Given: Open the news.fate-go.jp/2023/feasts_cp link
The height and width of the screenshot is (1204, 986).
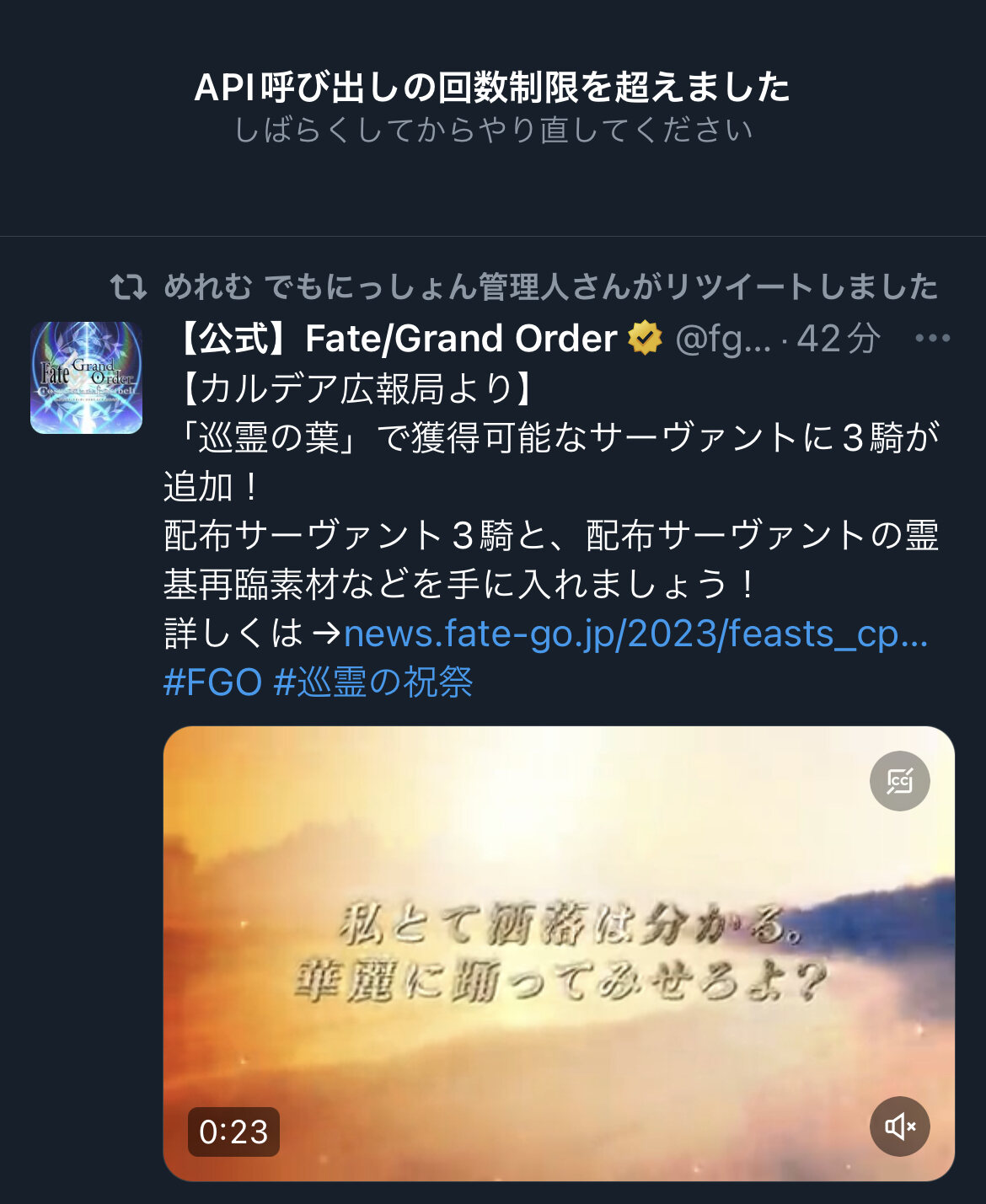Looking at the screenshot, I should pyautogui.click(x=635, y=634).
